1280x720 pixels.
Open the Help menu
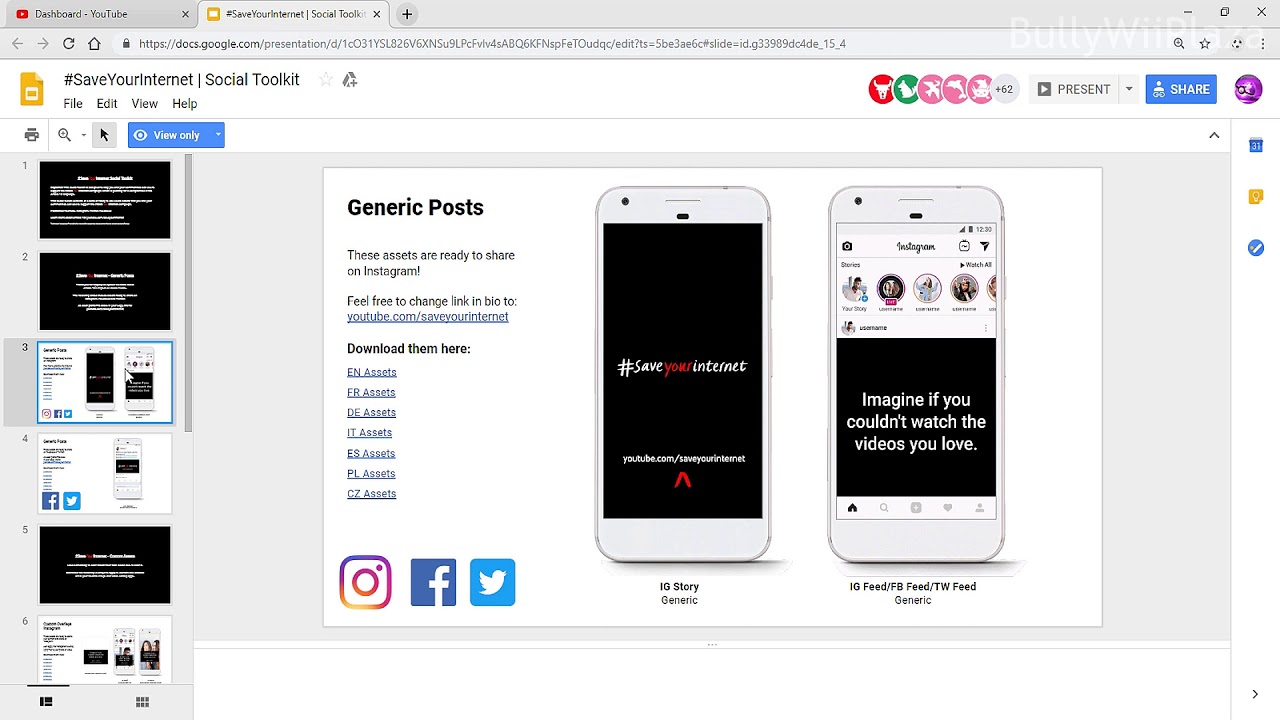[184, 104]
